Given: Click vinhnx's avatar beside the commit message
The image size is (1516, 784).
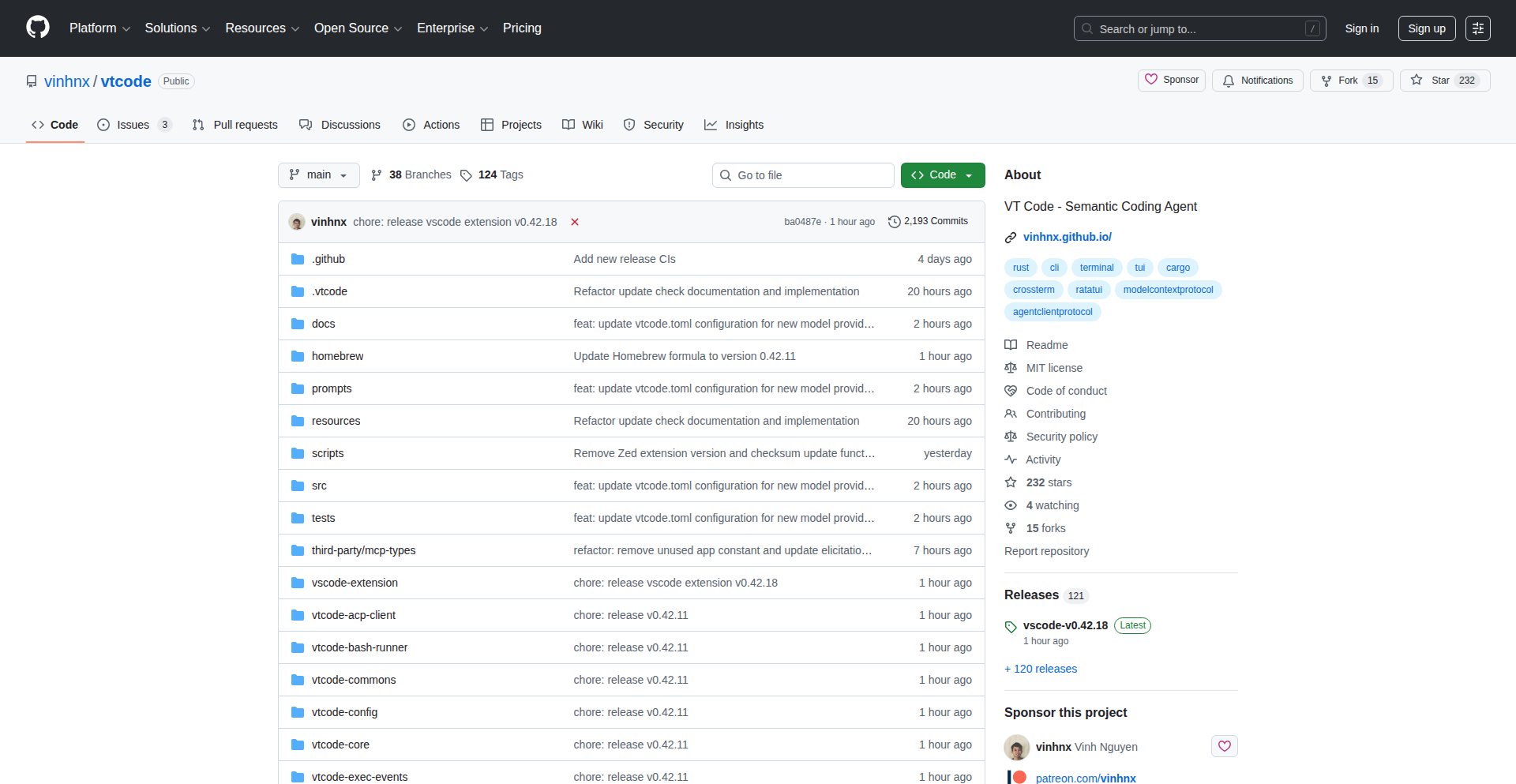Looking at the screenshot, I should [x=297, y=222].
